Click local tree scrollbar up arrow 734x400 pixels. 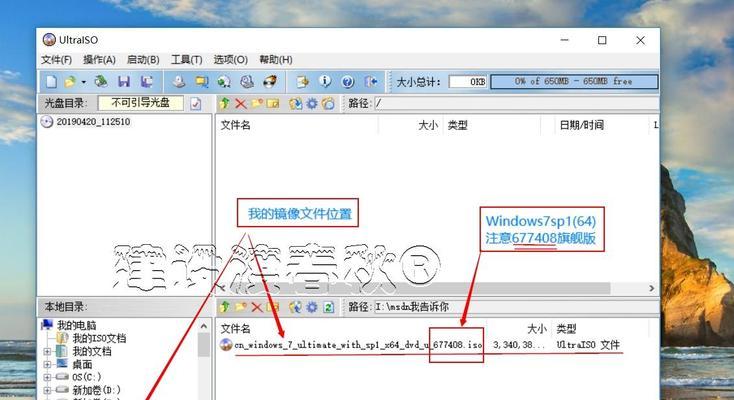(x=204, y=326)
